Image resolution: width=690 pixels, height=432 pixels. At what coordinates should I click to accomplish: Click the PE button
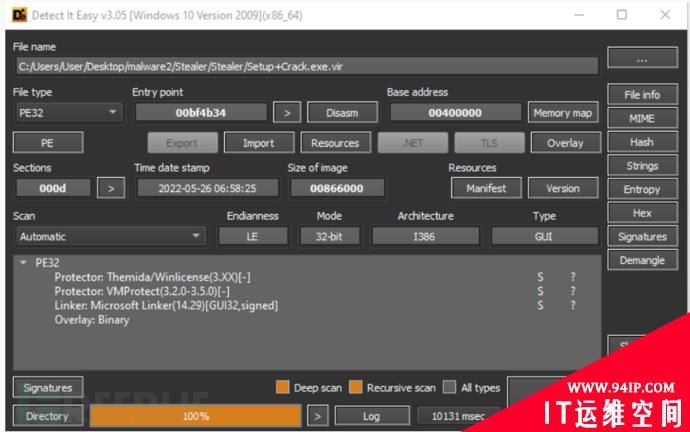click(x=48, y=143)
